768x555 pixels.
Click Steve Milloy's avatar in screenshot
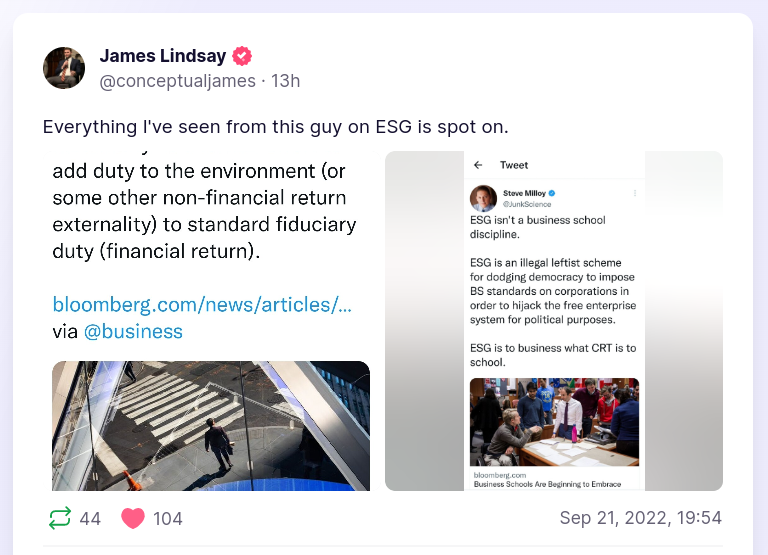(483, 196)
